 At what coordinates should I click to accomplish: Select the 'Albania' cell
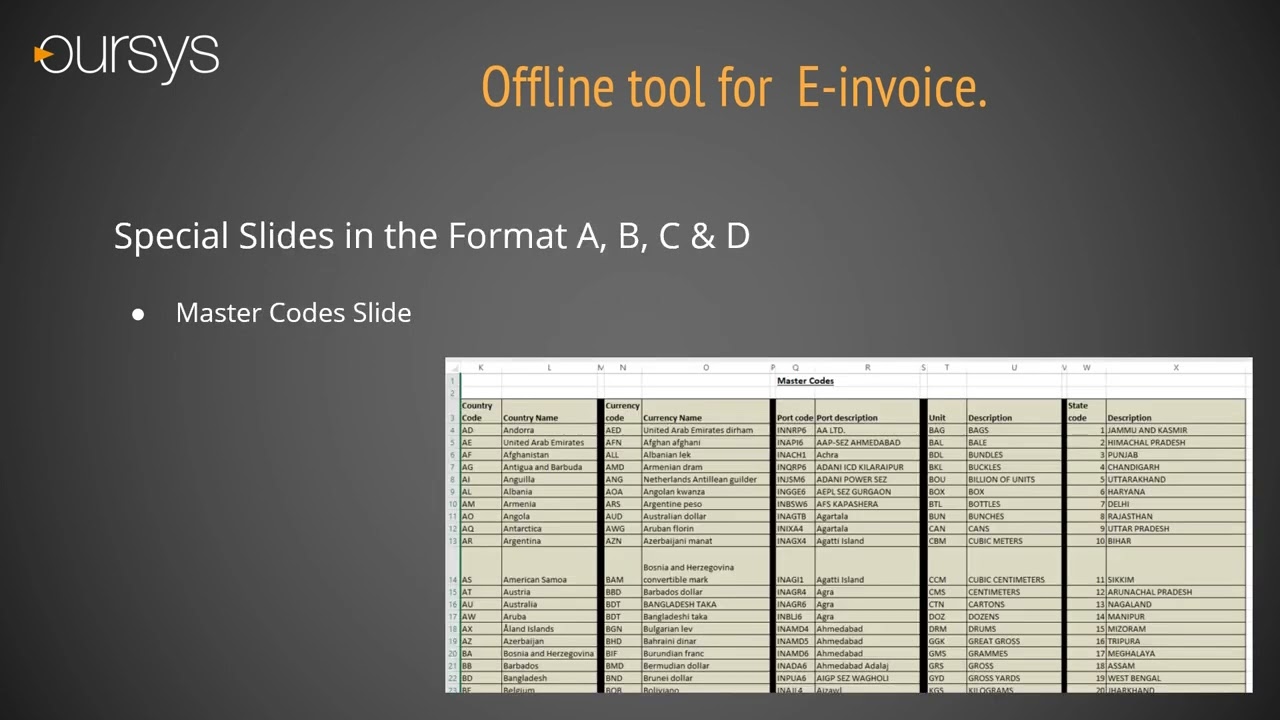(549, 492)
